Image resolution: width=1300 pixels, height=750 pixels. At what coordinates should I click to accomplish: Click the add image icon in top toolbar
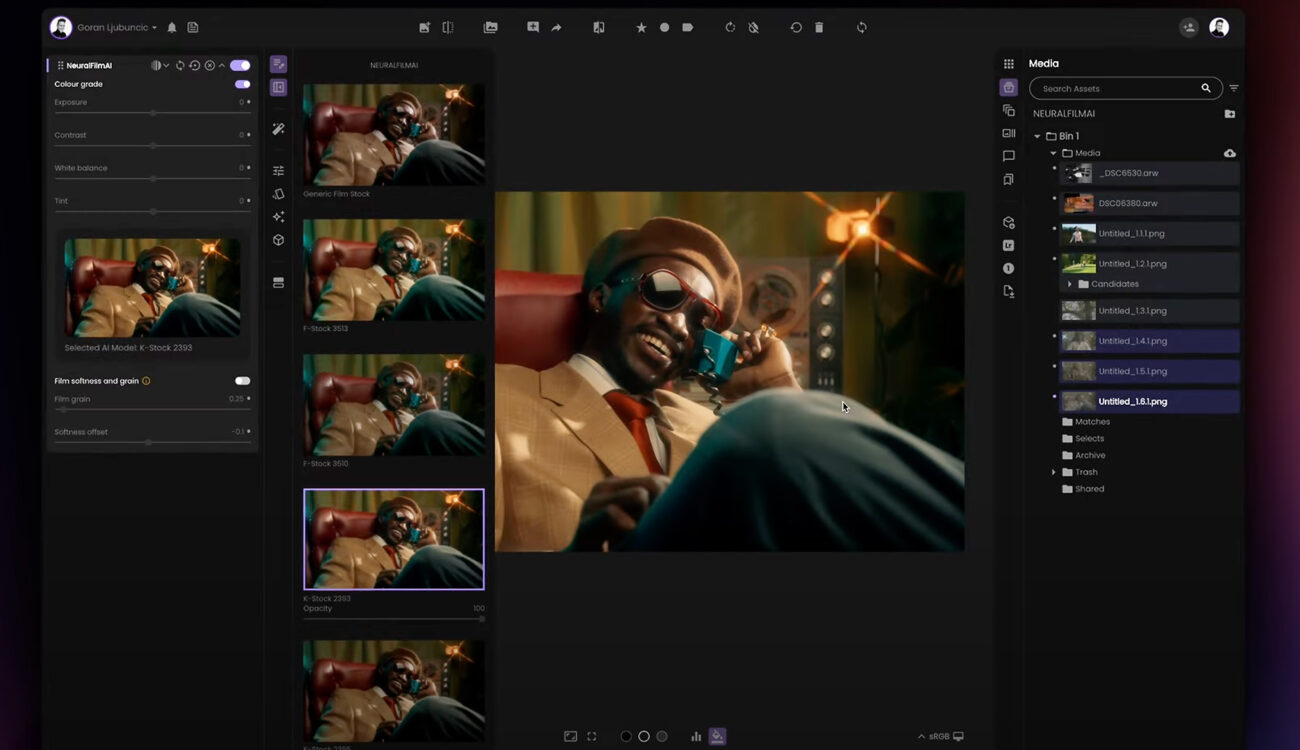[424, 28]
